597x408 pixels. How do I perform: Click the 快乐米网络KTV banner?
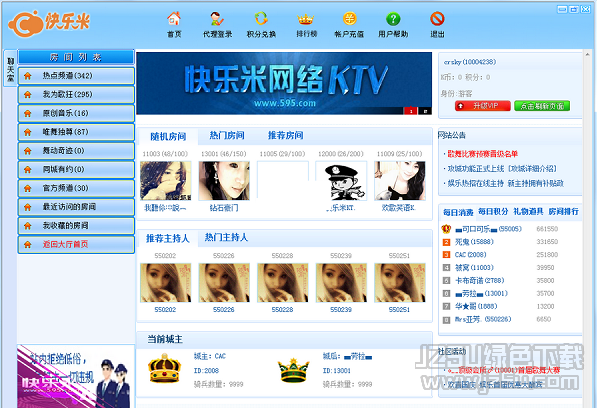[284, 83]
